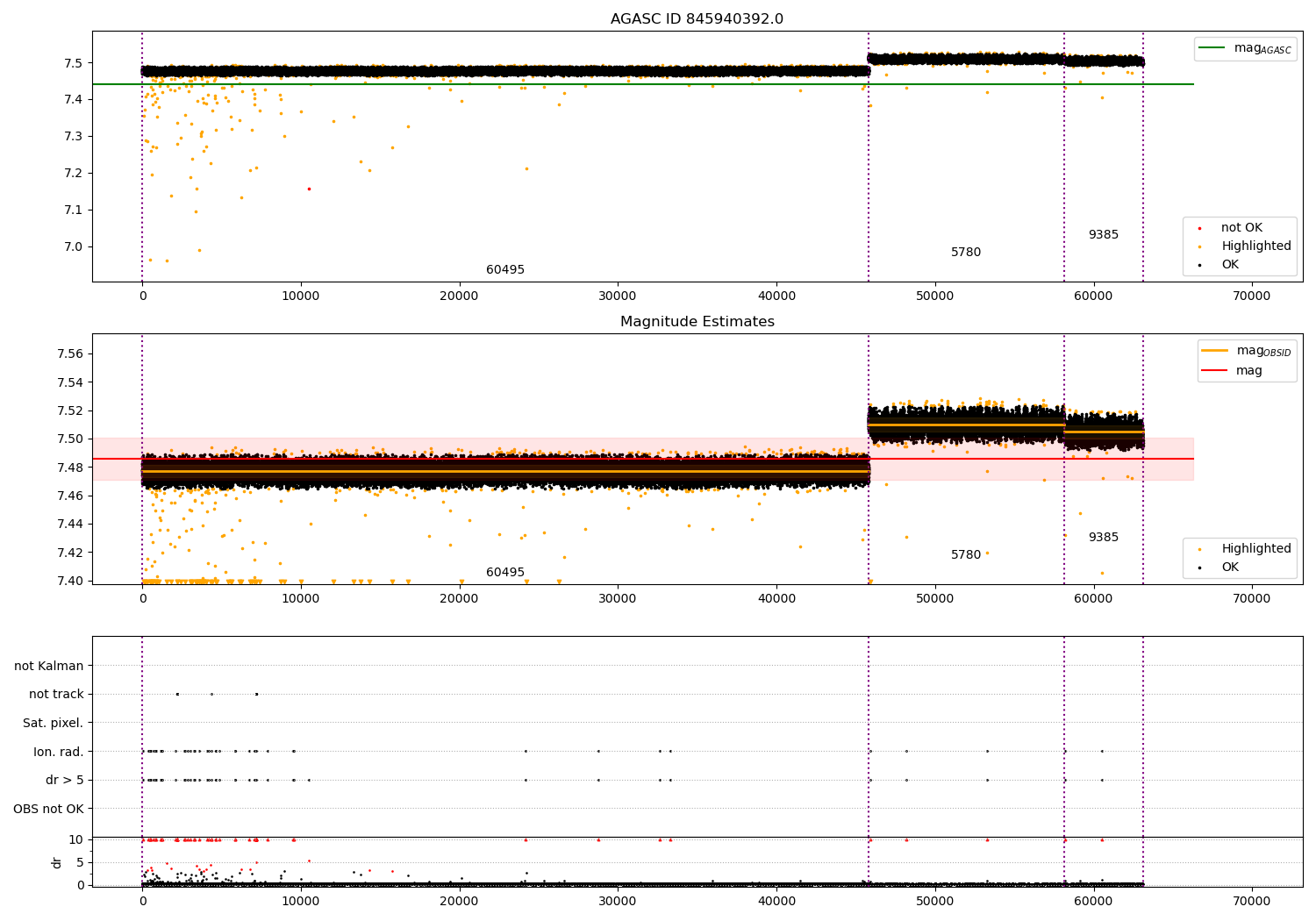Select the orange mag OBSID legend line

point(1215,351)
